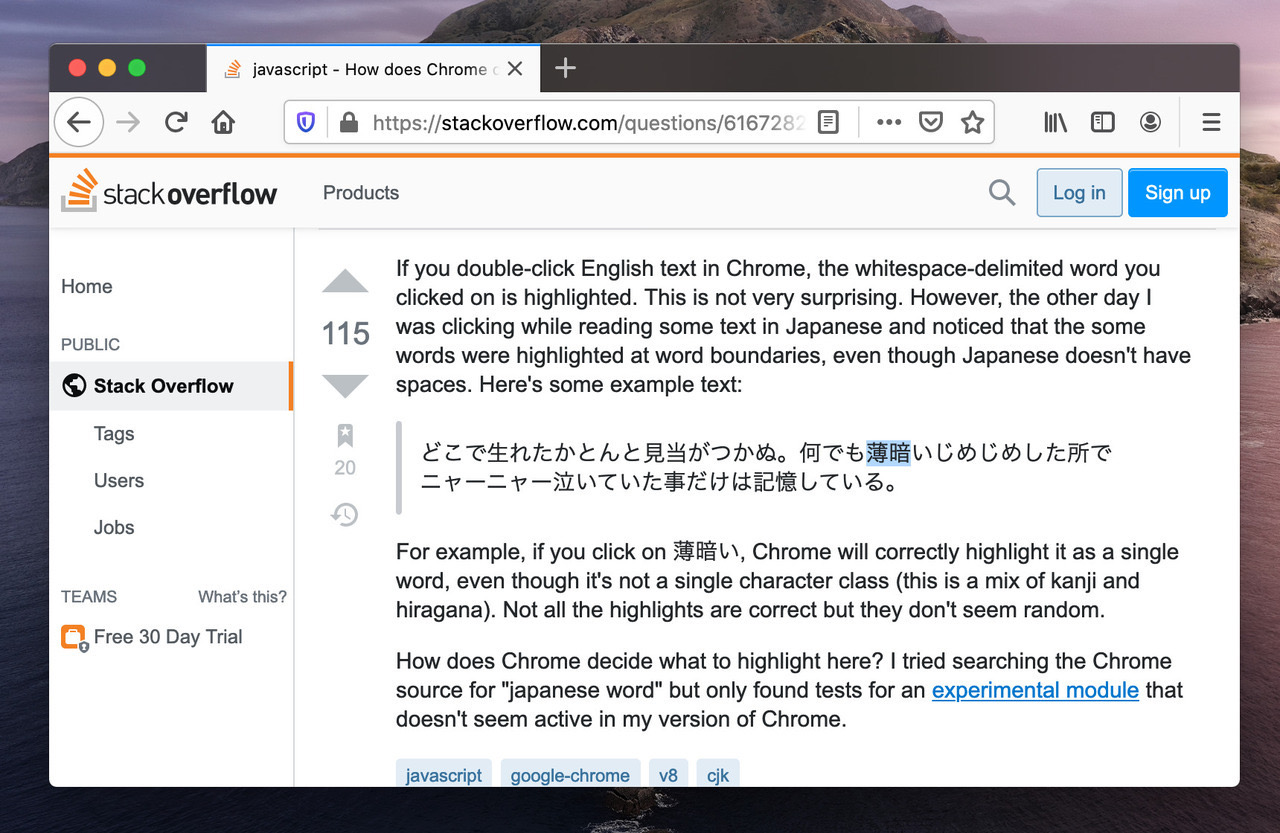Open the experimental module link
Image resolution: width=1280 pixels, height=833 pixels.
click(1035, 690)
